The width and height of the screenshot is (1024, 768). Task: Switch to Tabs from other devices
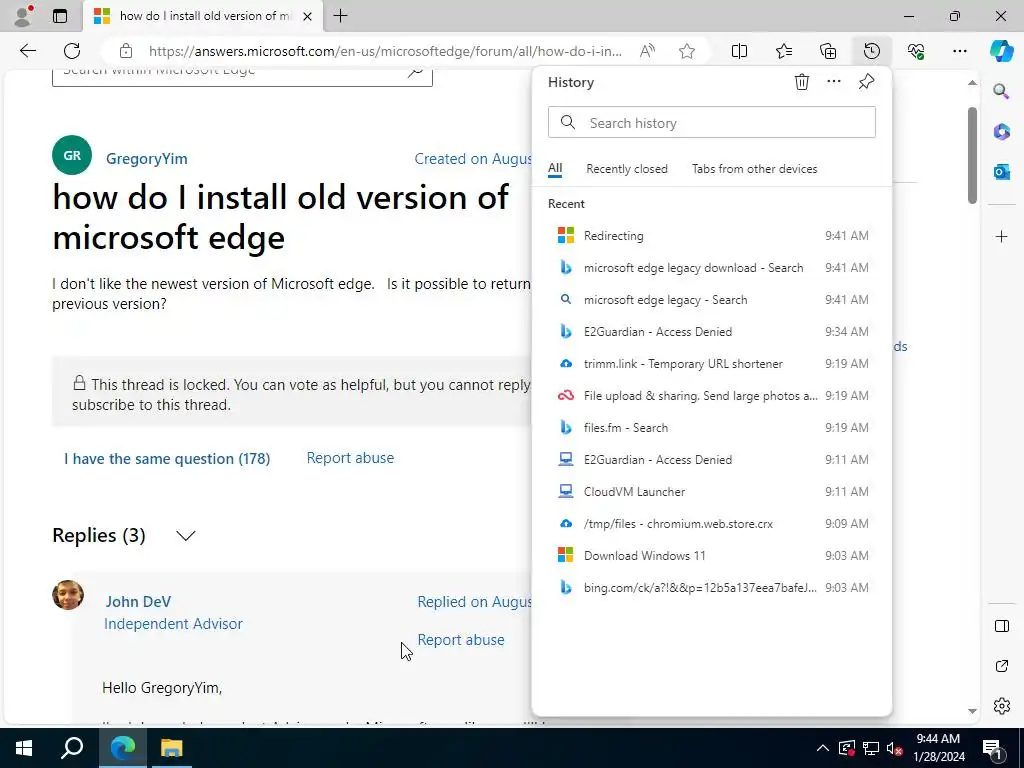click(x=754, y=168)
